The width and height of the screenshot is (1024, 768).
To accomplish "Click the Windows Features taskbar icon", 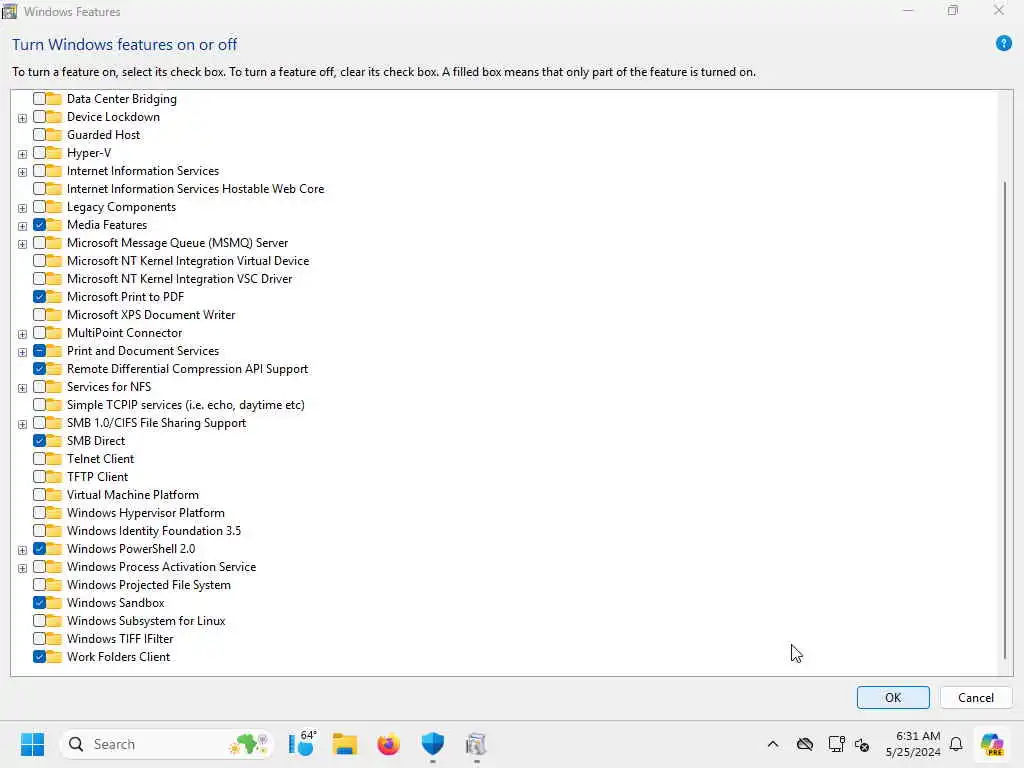I will 476,744.
